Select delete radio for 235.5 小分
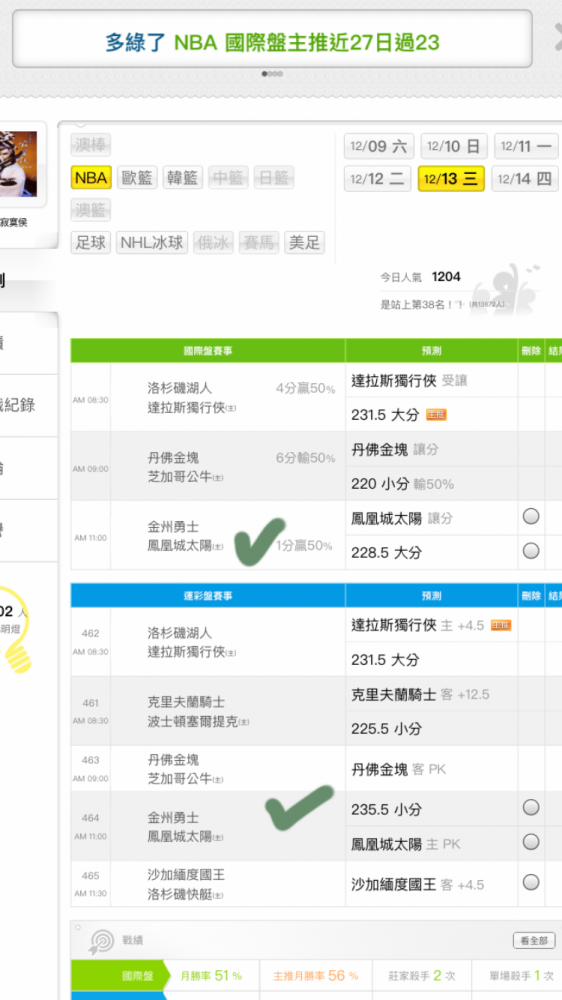The width and height of the screenshot is (562, 1000). click(531, 807)
